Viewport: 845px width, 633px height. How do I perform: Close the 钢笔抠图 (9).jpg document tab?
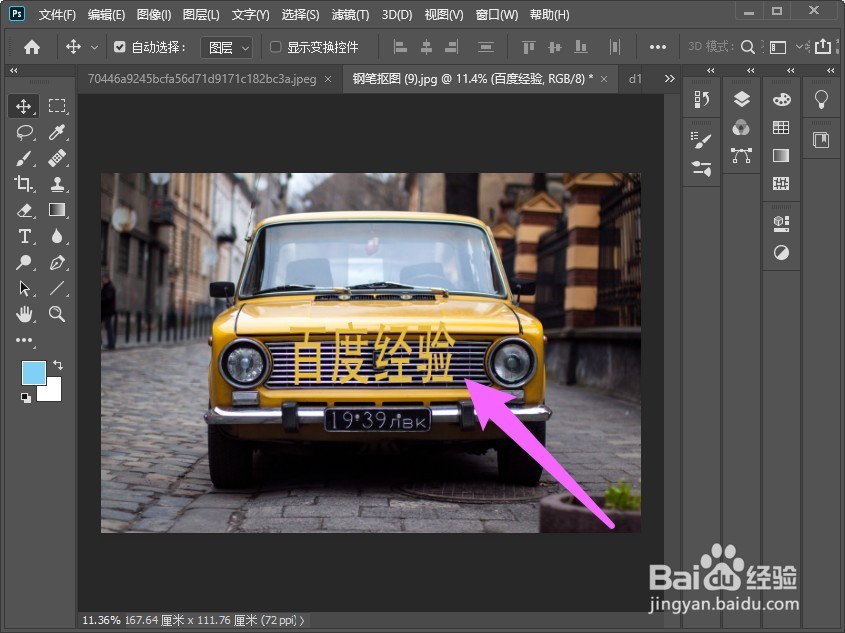pyautogui.click(x=604, y=79)
